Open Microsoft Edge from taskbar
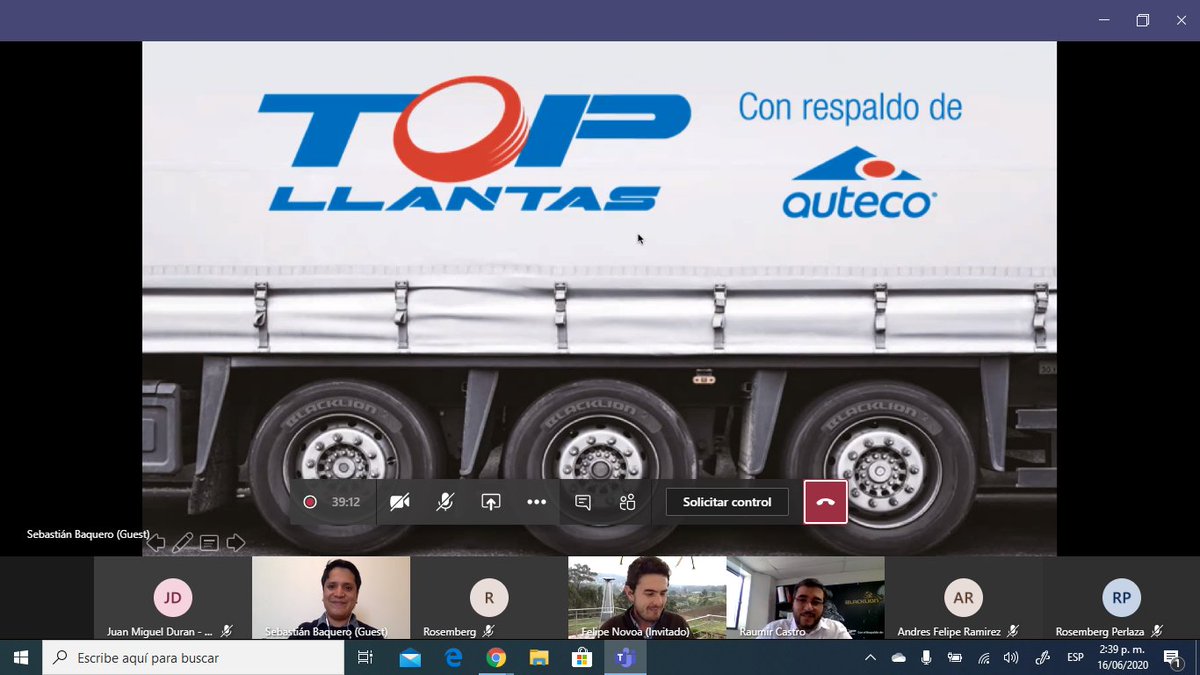Screen dimensions: 1200x675 click(x=453, y=657)
